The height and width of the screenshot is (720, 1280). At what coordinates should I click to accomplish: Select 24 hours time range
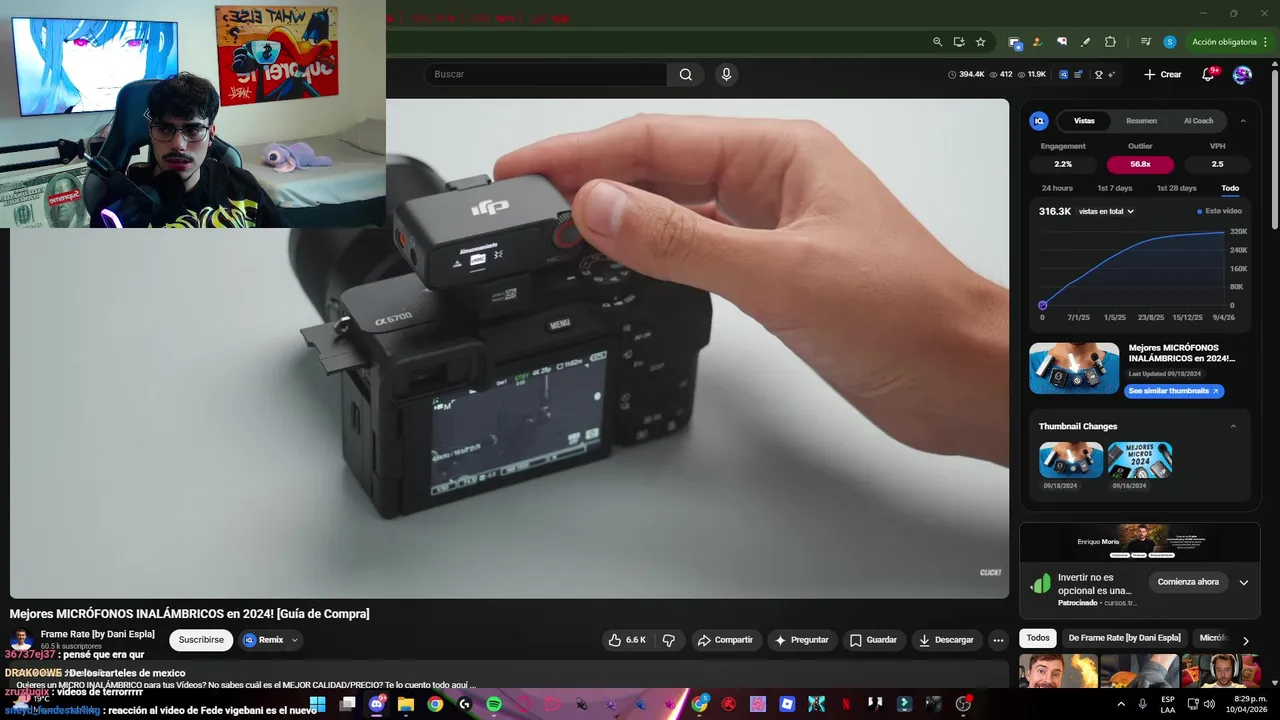pos(1057,188)
